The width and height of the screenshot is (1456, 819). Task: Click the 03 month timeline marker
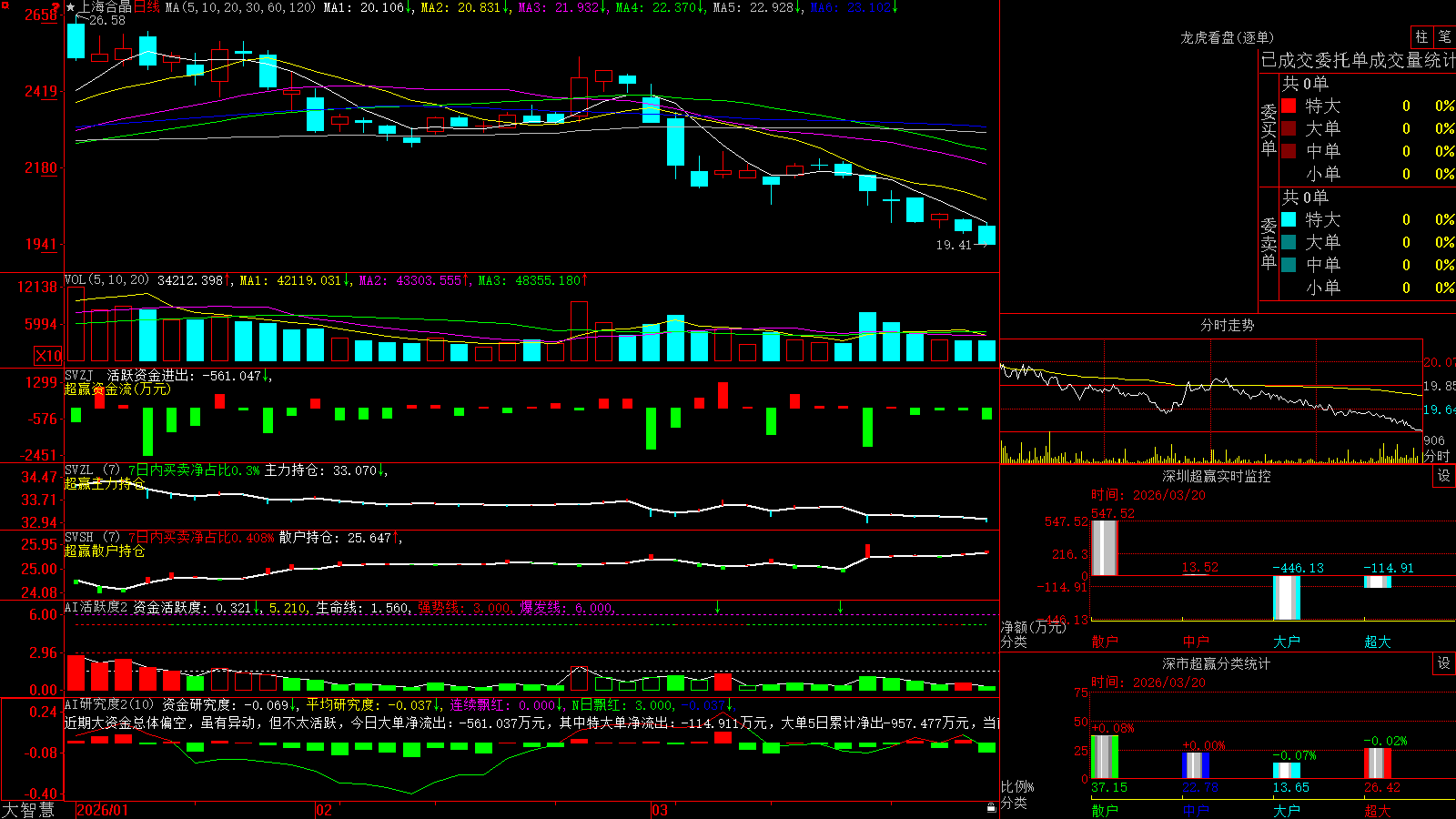pyautogui.click(x=660, y=810)
